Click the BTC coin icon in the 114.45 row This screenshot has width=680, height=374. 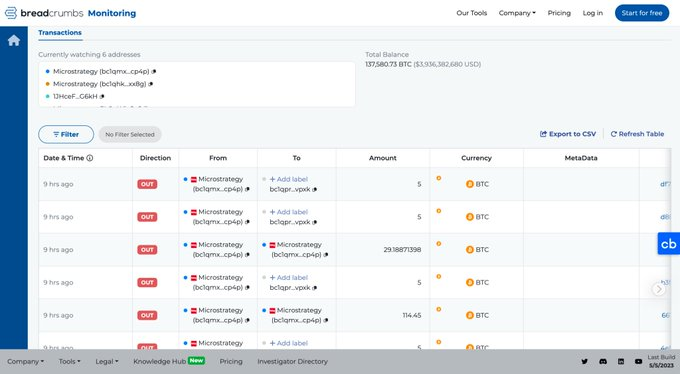point(470,315)
